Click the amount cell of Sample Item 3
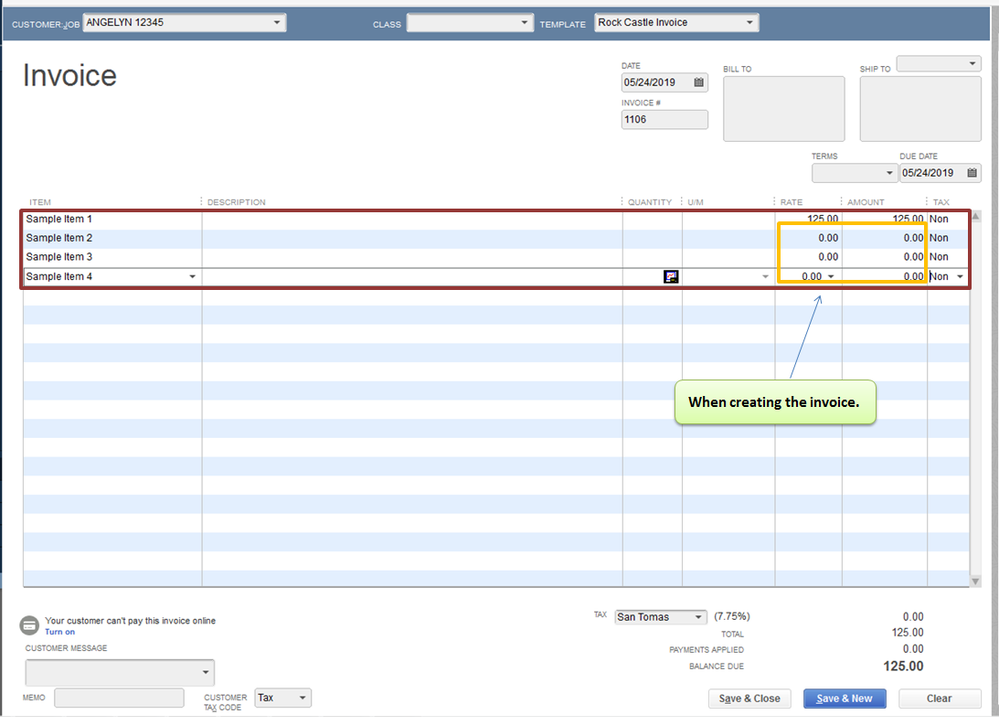Image resolution: width=999 pixels, height=717 pixels. click(885, 257)
